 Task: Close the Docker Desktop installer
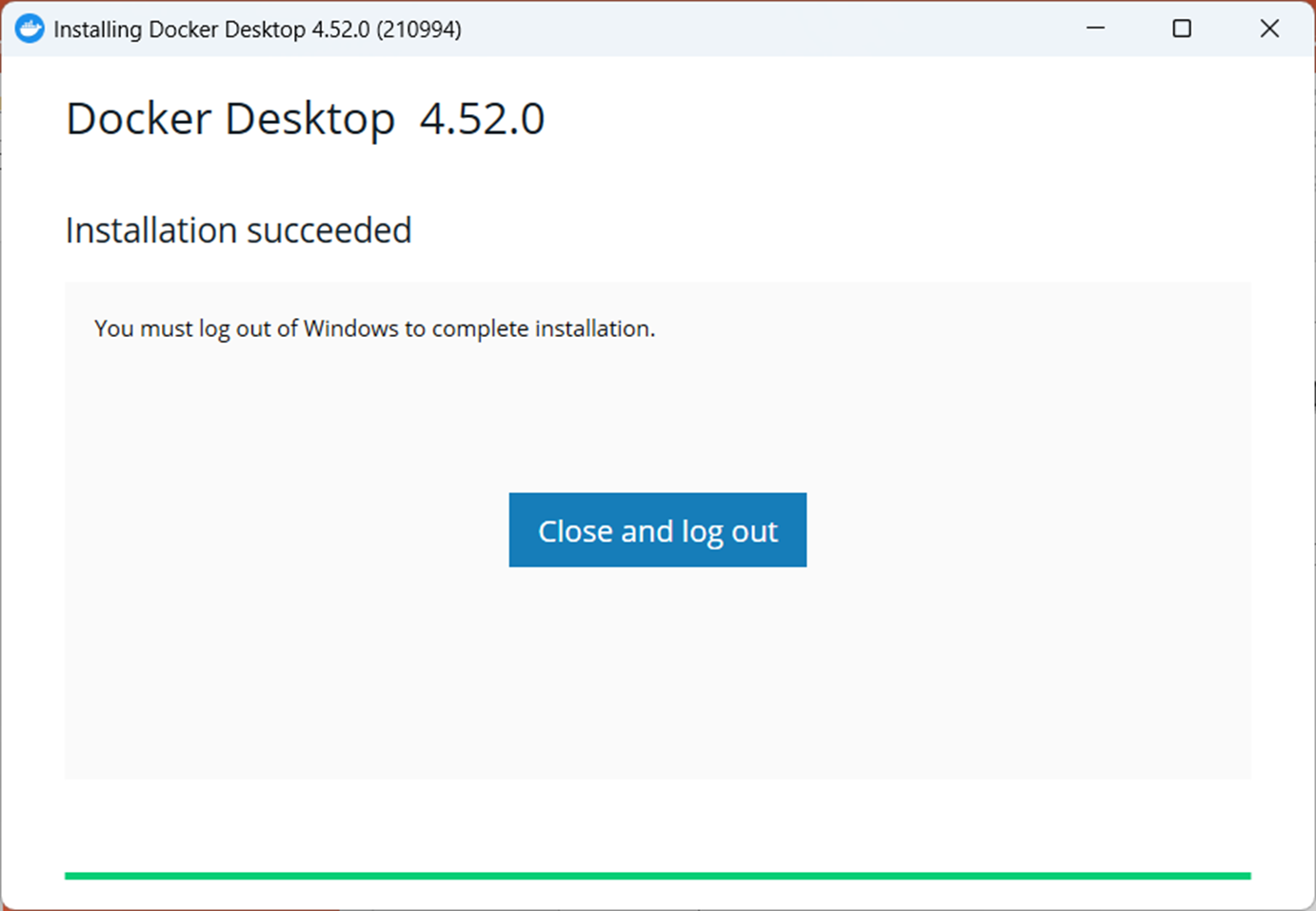[x=1269, y=29]
